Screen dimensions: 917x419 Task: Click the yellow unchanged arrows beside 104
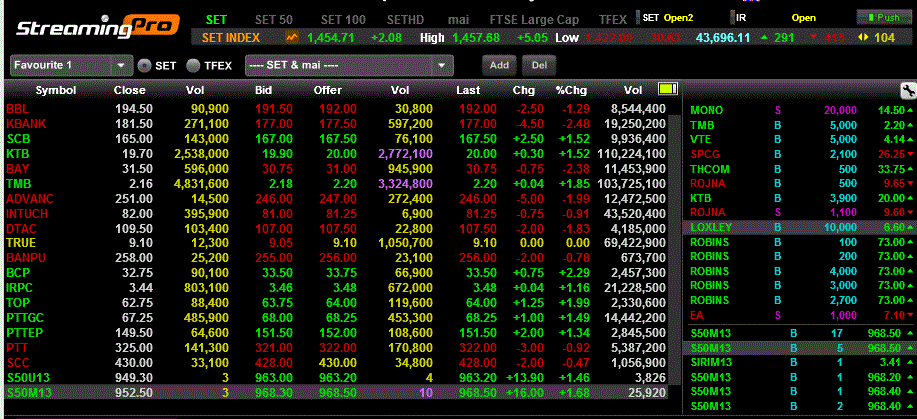pos(863,38)
